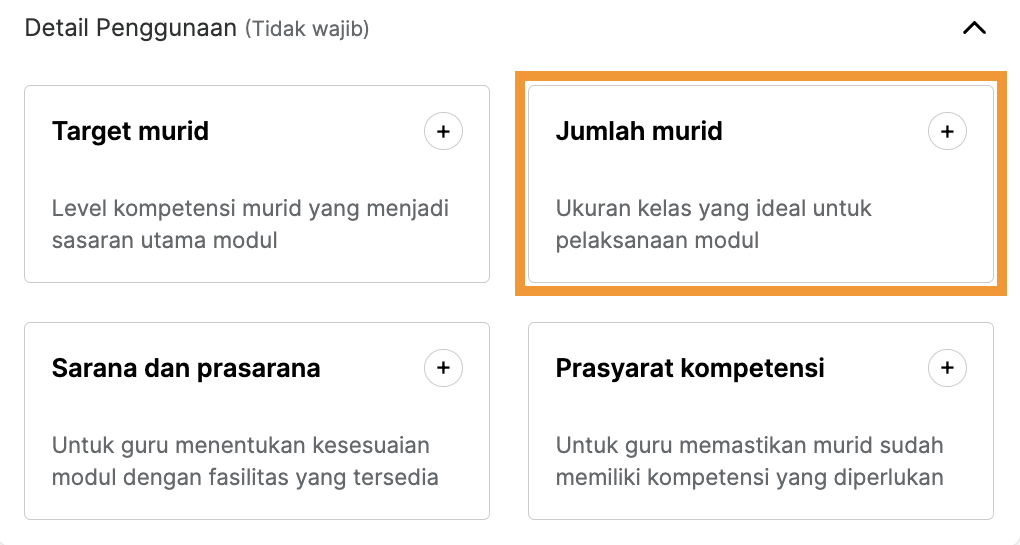Click description 'Ukuran kelas yang ideal untuk'
Image resolution: width=1020 pixels, height=545 pixels.
coord(714,209)
